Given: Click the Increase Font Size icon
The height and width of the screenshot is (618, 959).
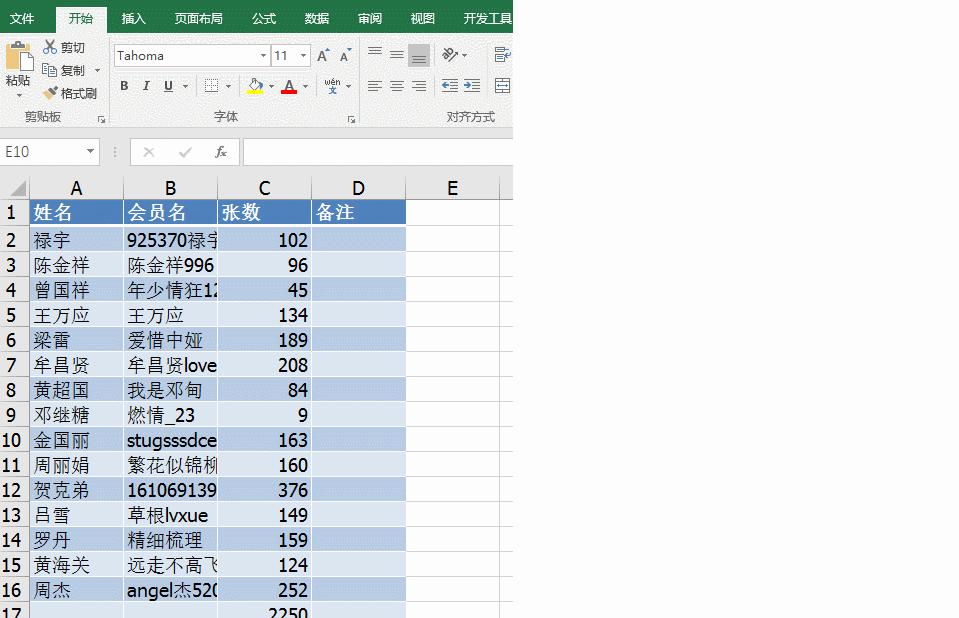Looking at the screenshot, I should tap(324, 53).
